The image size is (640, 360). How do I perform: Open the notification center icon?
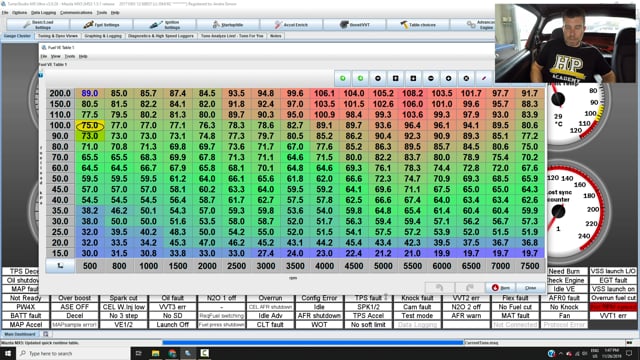629,353
